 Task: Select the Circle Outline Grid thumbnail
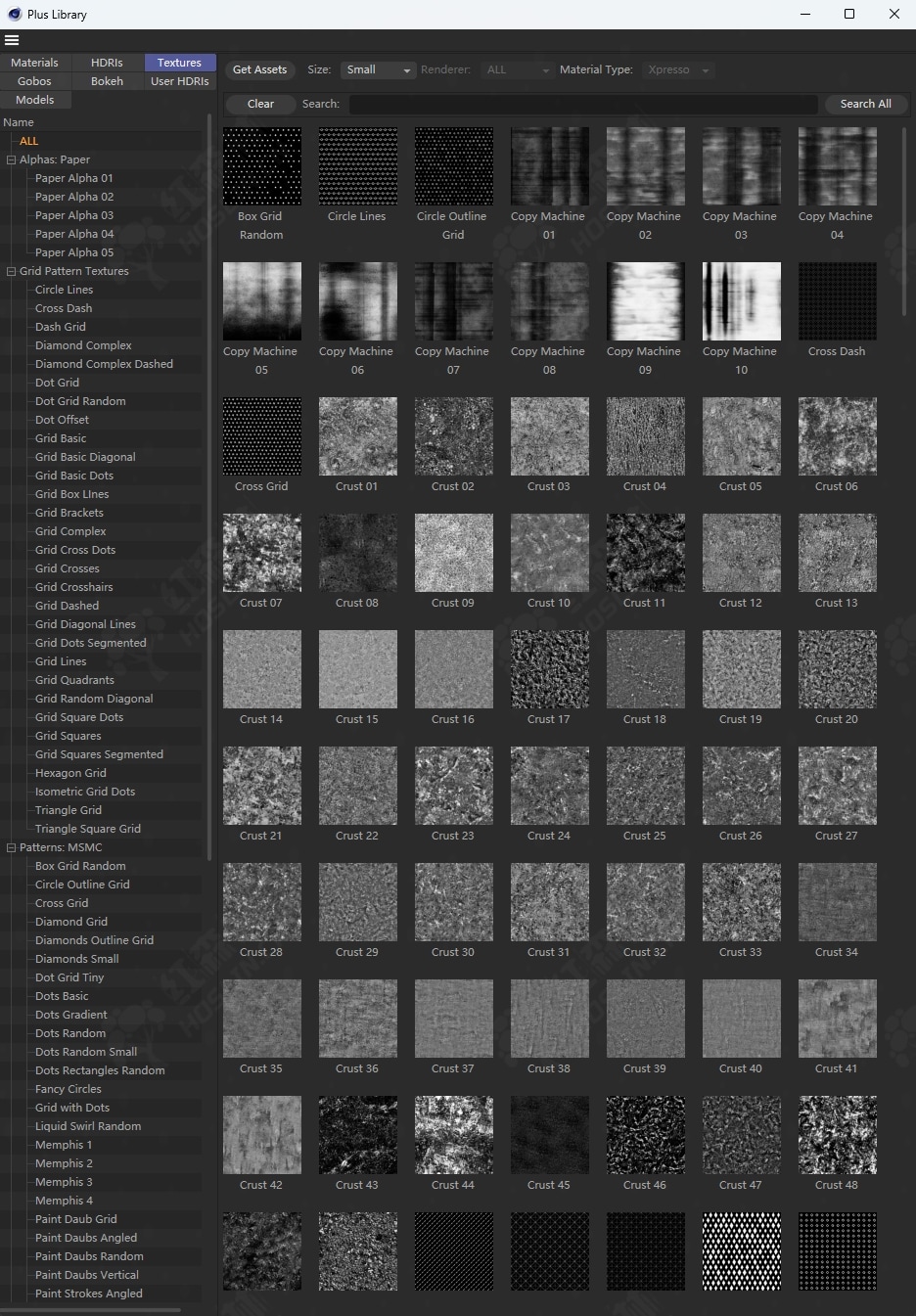click(x=454, y=166)
